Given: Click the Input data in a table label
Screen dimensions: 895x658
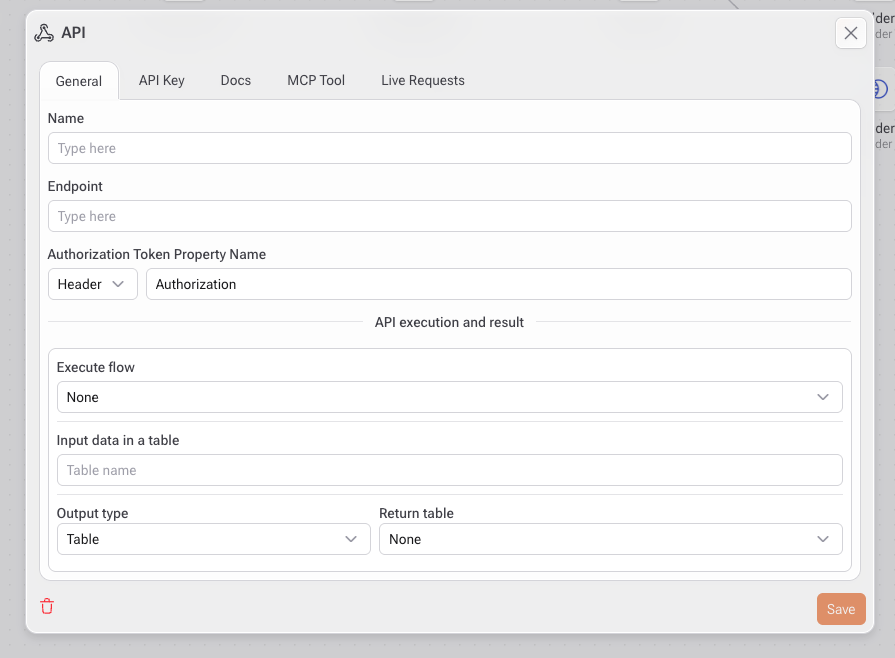Looking at the screenshot, I should [x=118, y=440].
